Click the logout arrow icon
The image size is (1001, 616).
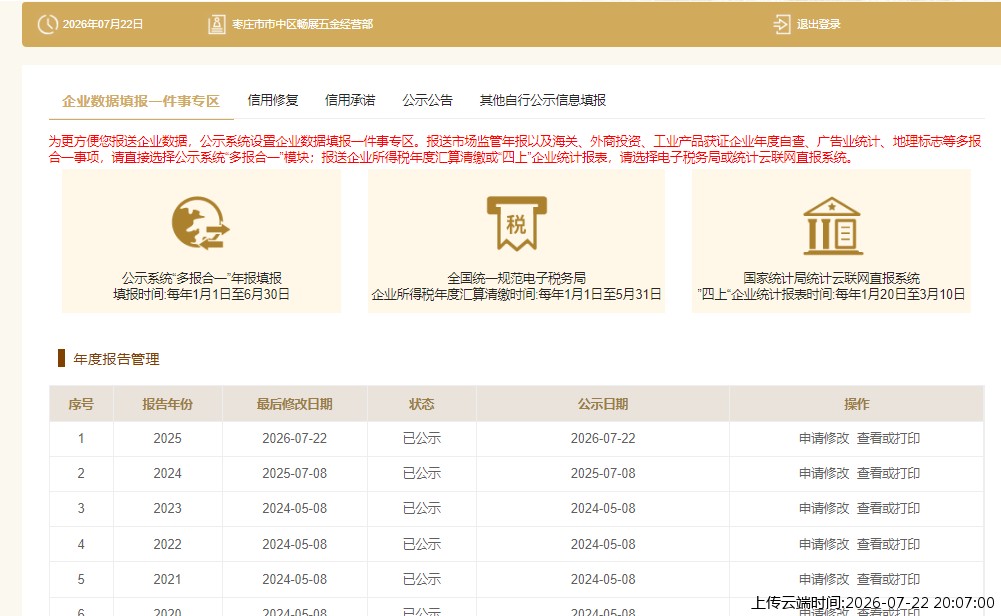pyautogui.click(x=781, y=24)
